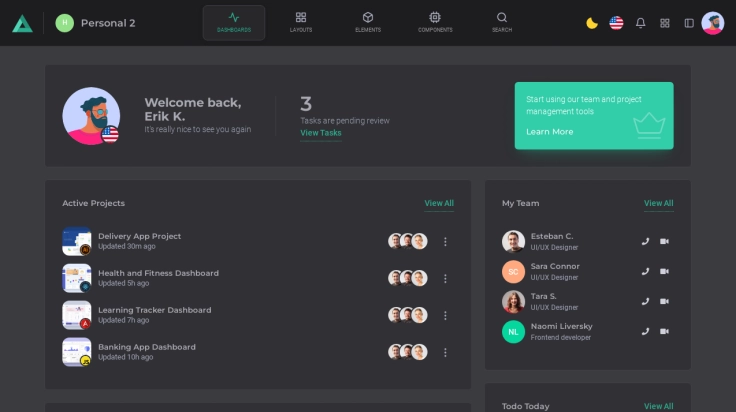Open the Layouts menu

tap(301, 22)
